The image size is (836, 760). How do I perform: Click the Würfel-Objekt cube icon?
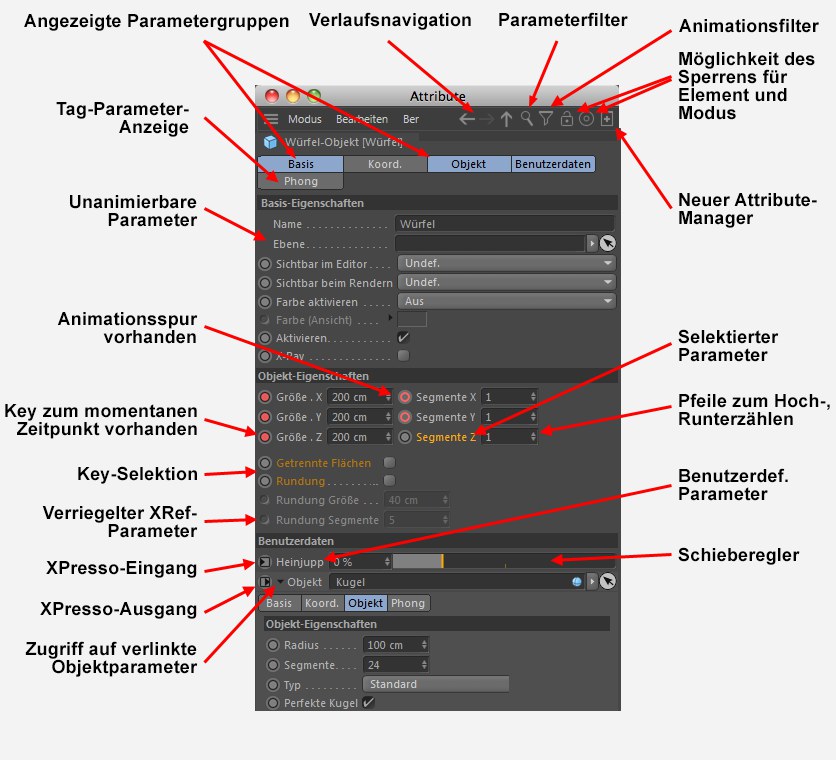[x=270, y=142]
